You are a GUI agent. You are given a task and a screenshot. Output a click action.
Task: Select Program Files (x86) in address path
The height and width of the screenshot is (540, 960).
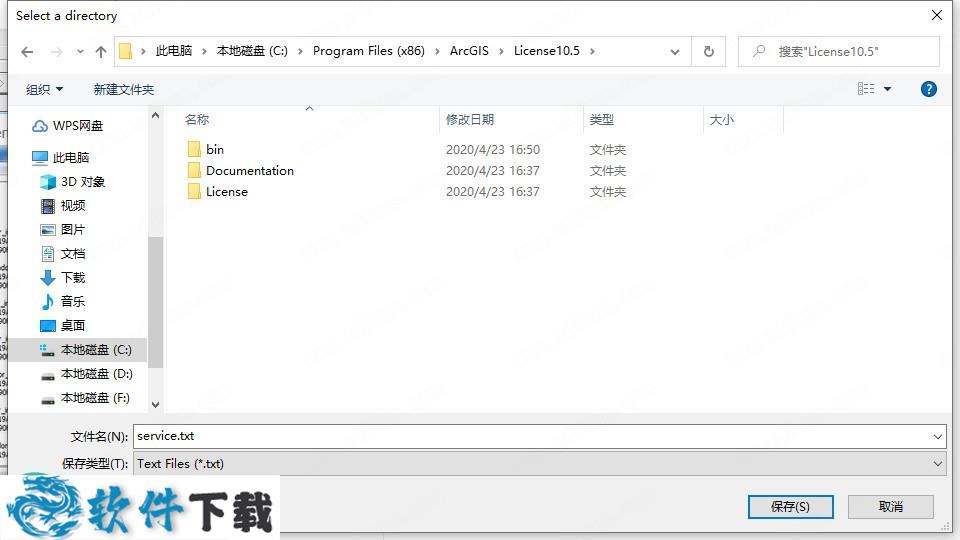[x=369, y=51]
